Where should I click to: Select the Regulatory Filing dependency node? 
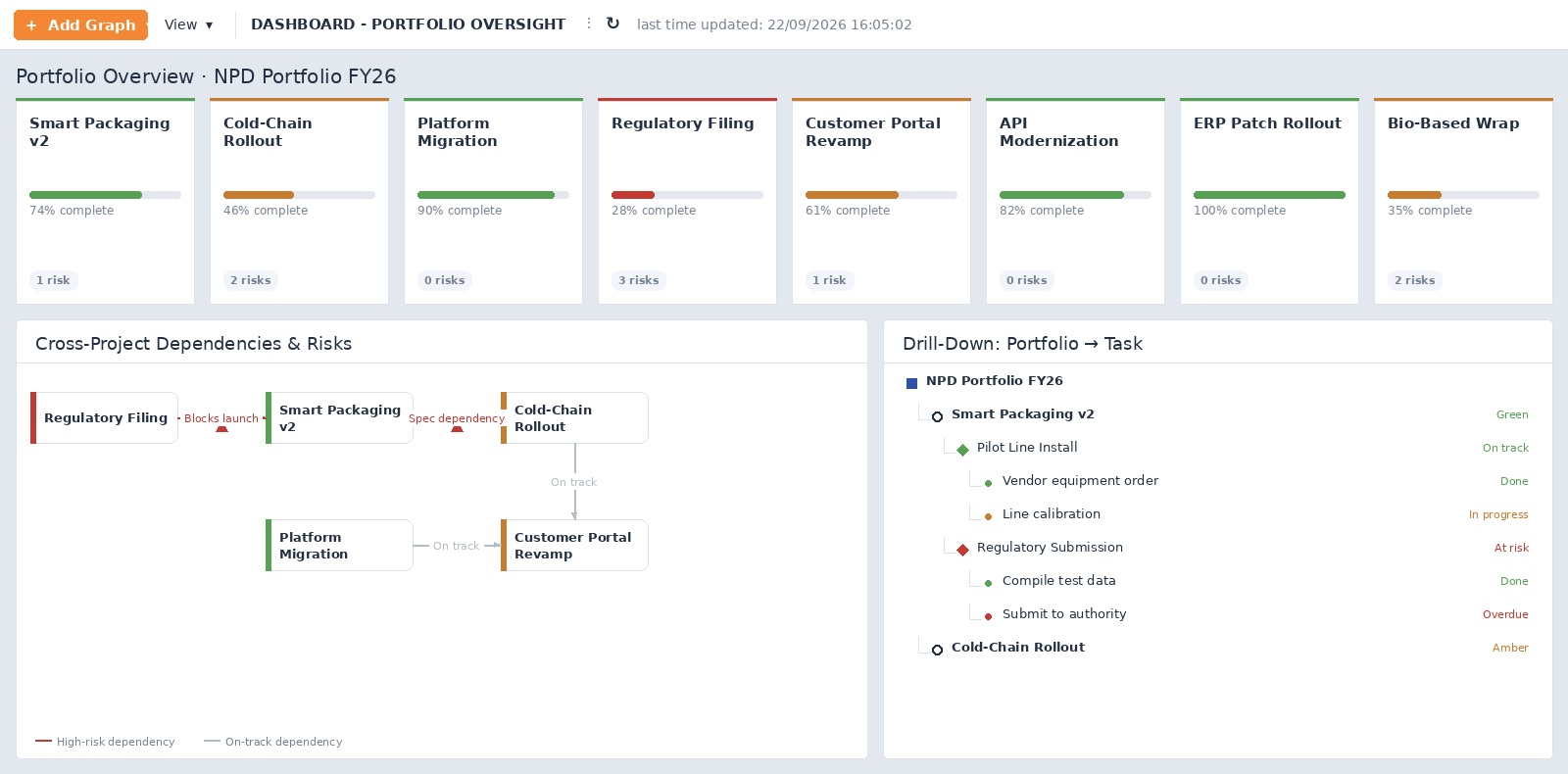pos(104,417)
